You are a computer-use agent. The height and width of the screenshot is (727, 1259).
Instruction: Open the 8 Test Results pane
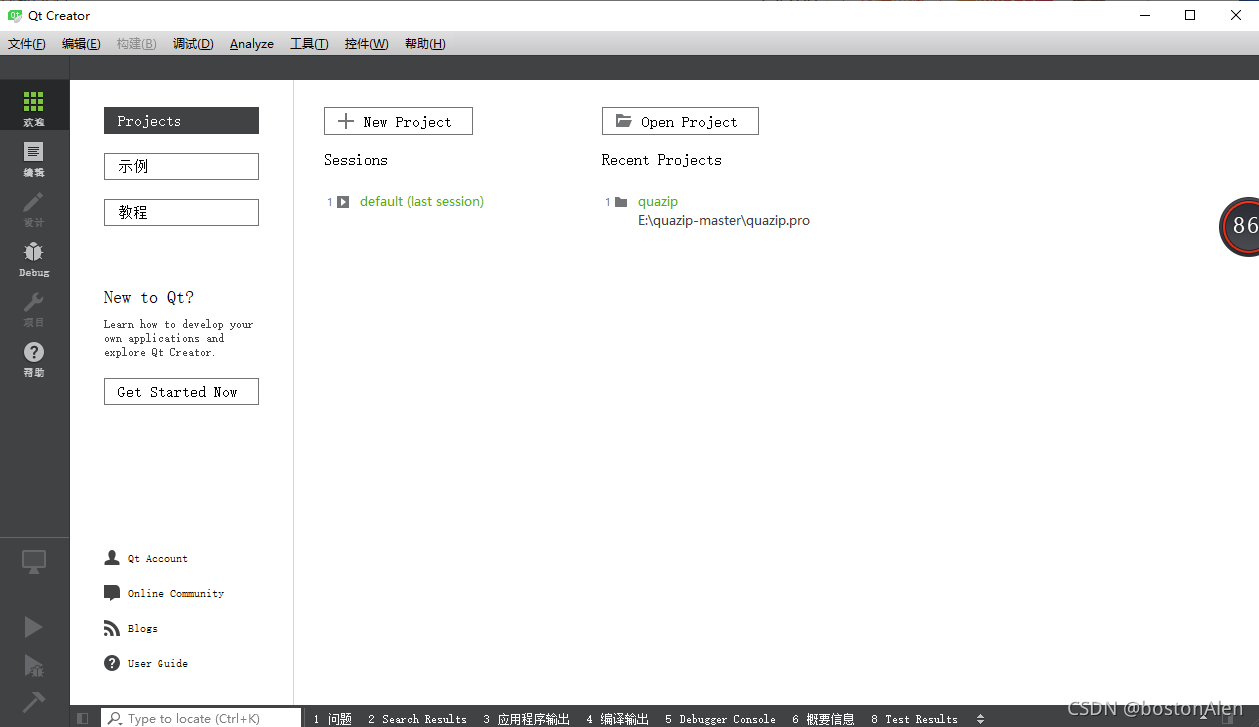point(914,718)
